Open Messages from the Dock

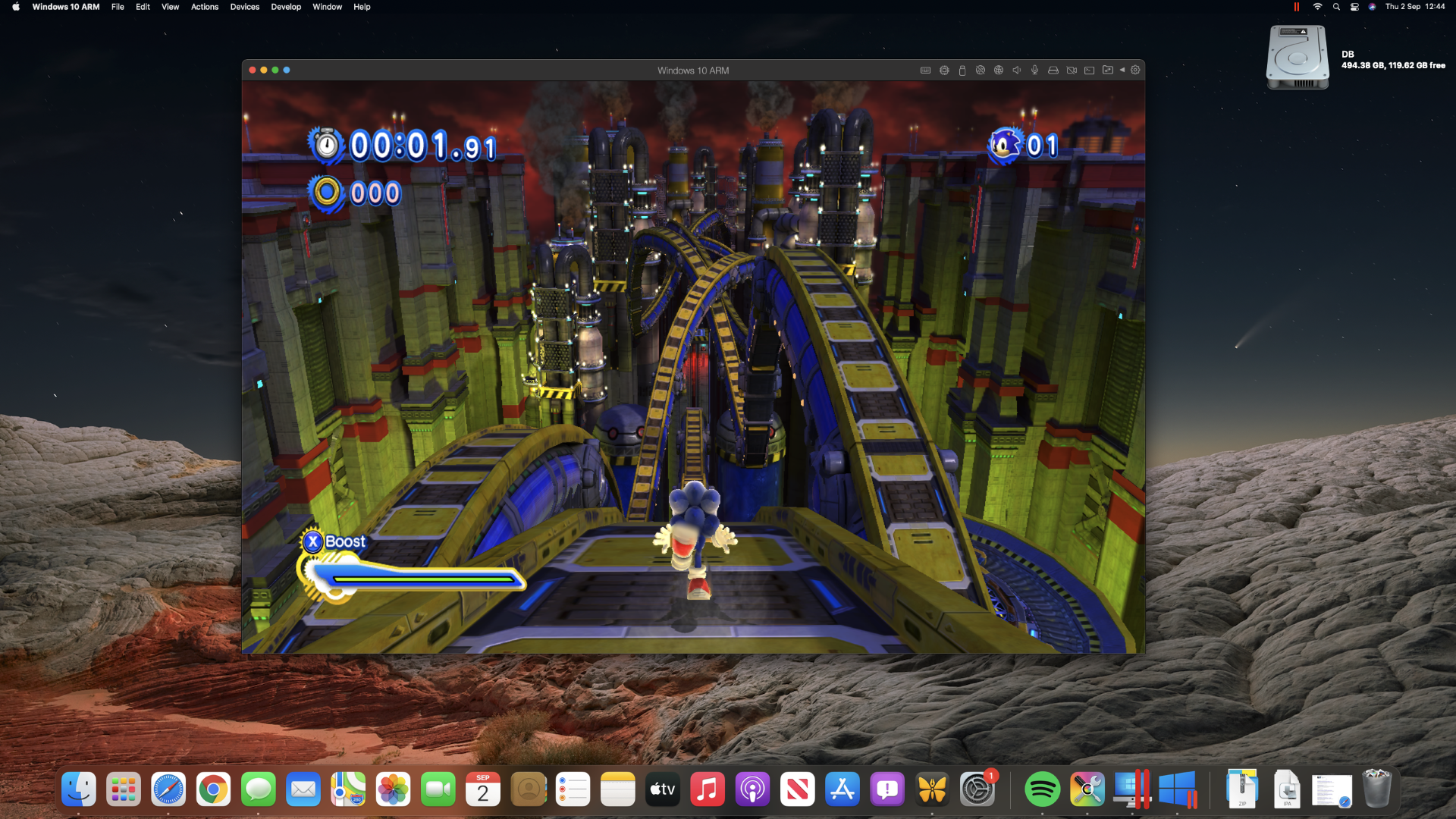click(259, 789)
